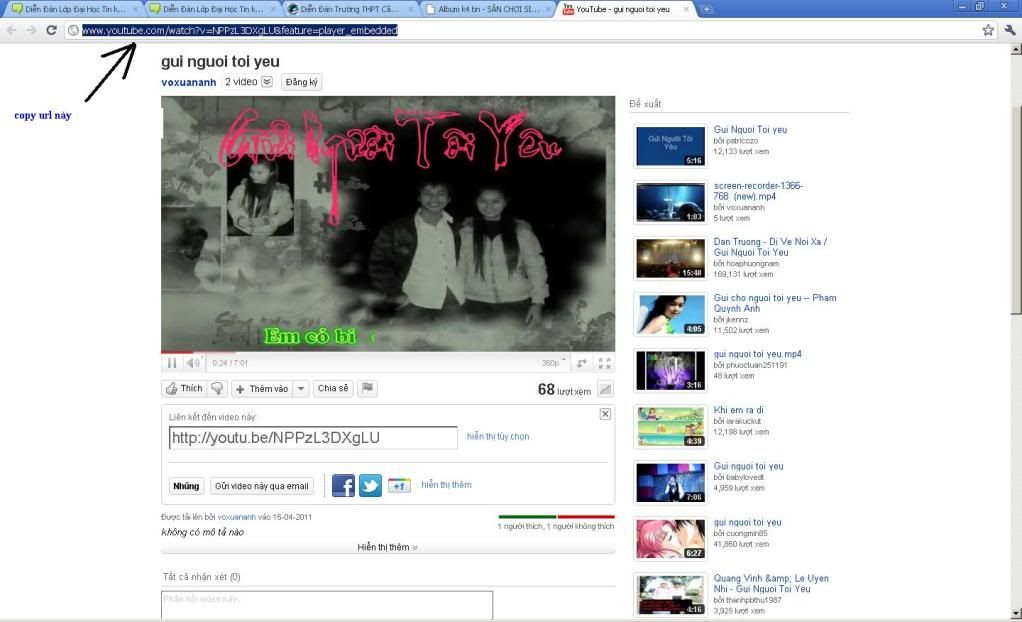1022x622 pixels.
Task: Open Quang Vinh & Le Uyen Nhi video
Action: (x=771, y=583)
